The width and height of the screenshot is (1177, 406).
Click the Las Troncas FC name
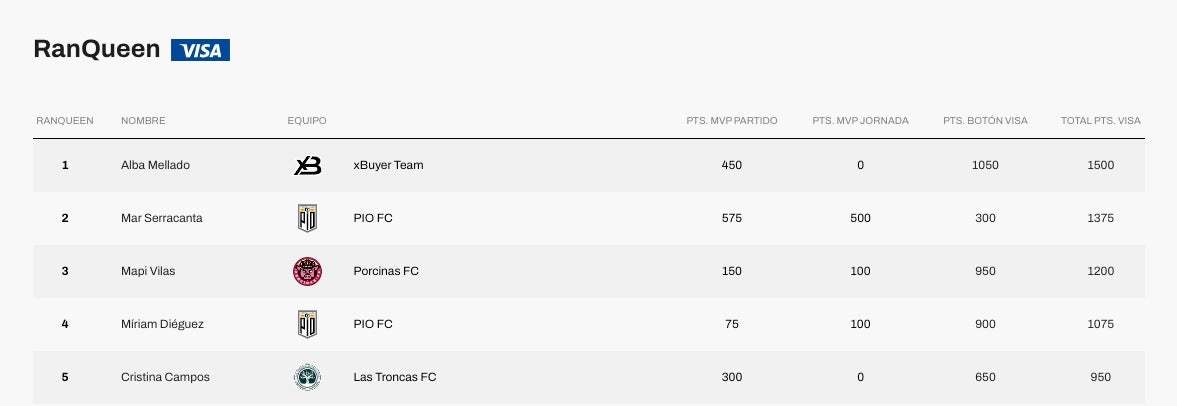(394, 377)
